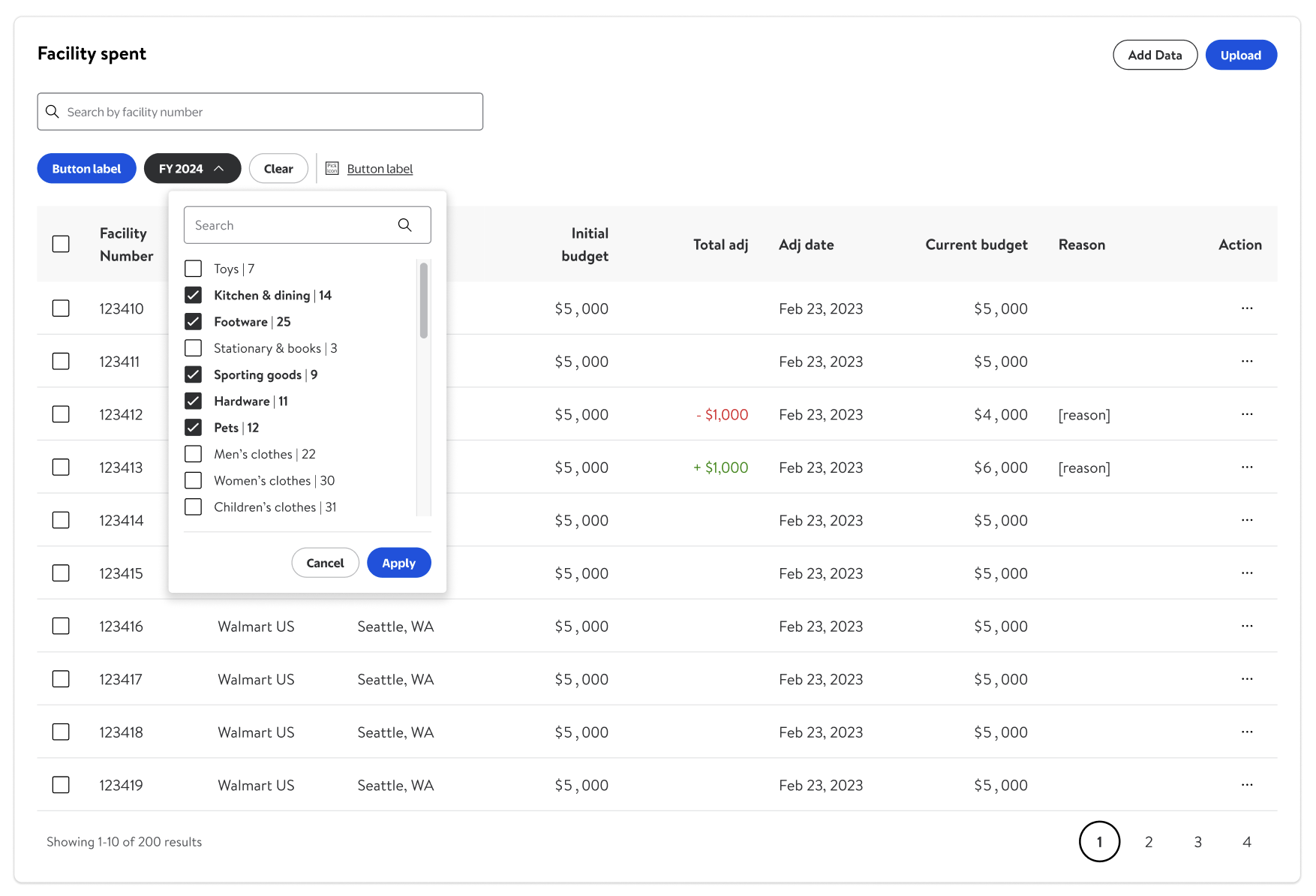
Task: Open action ellipsis for facility 123419
Action: (x=1246, y=785)
